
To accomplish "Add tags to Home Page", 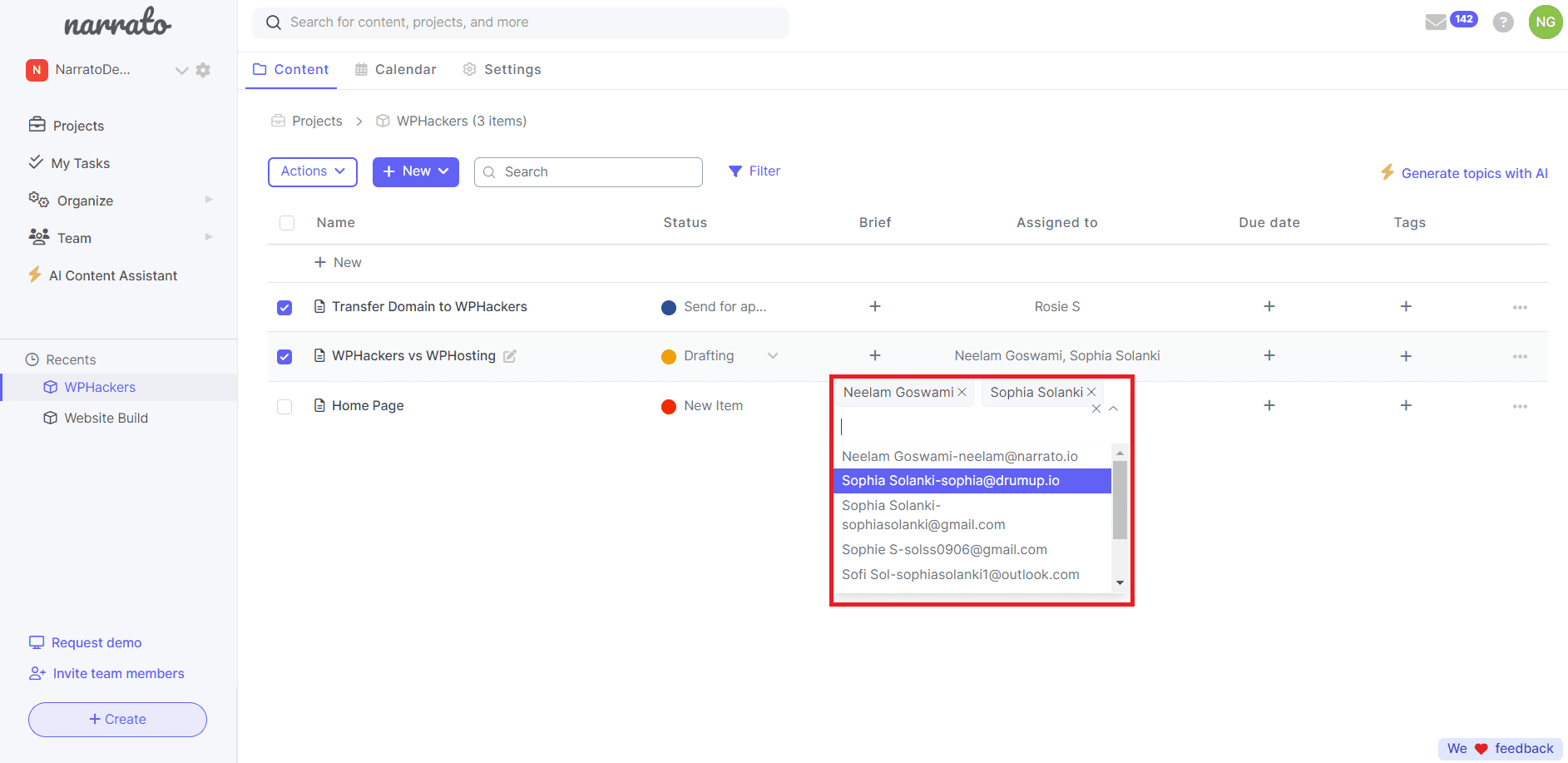I will click(x=1406, y=405).
